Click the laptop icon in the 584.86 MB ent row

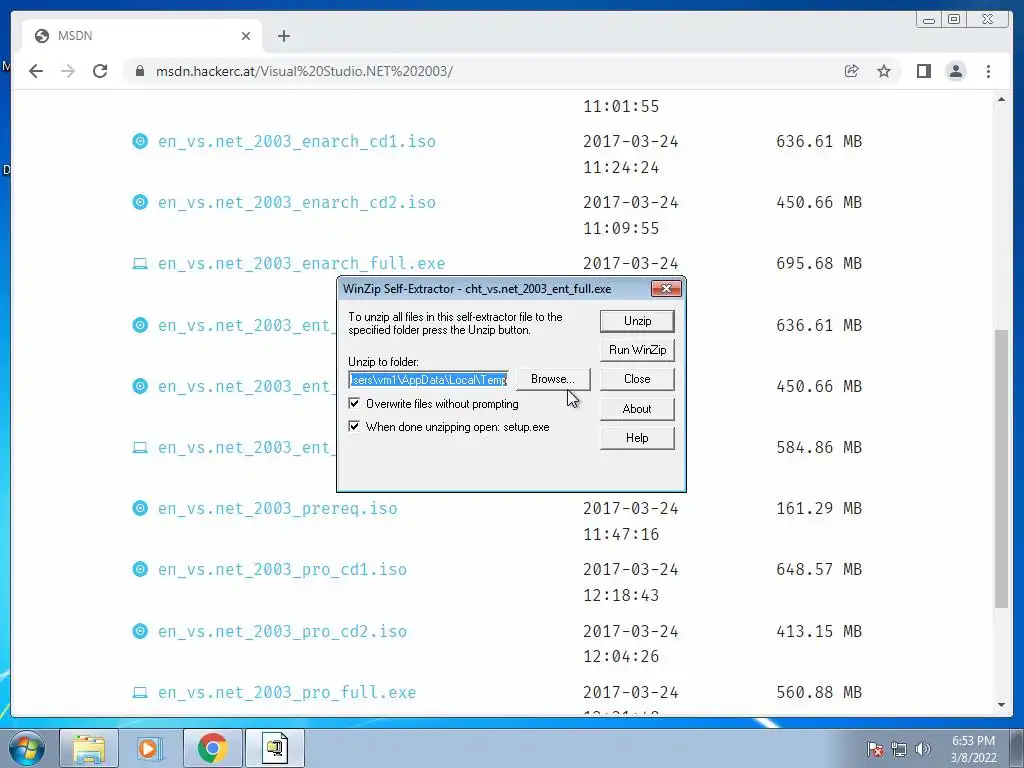140,447
